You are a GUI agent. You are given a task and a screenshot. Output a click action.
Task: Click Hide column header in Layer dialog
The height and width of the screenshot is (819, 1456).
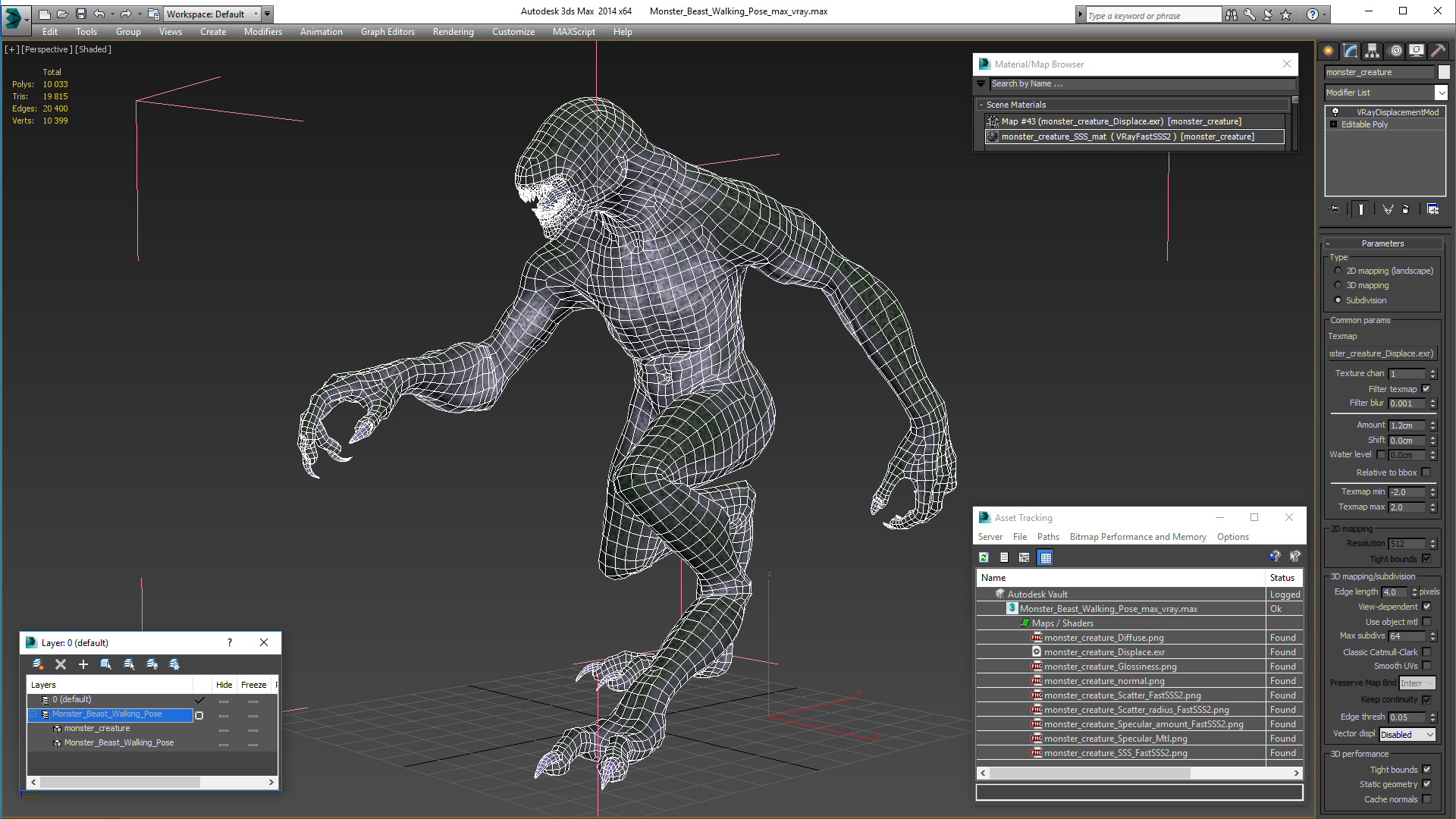224,685
